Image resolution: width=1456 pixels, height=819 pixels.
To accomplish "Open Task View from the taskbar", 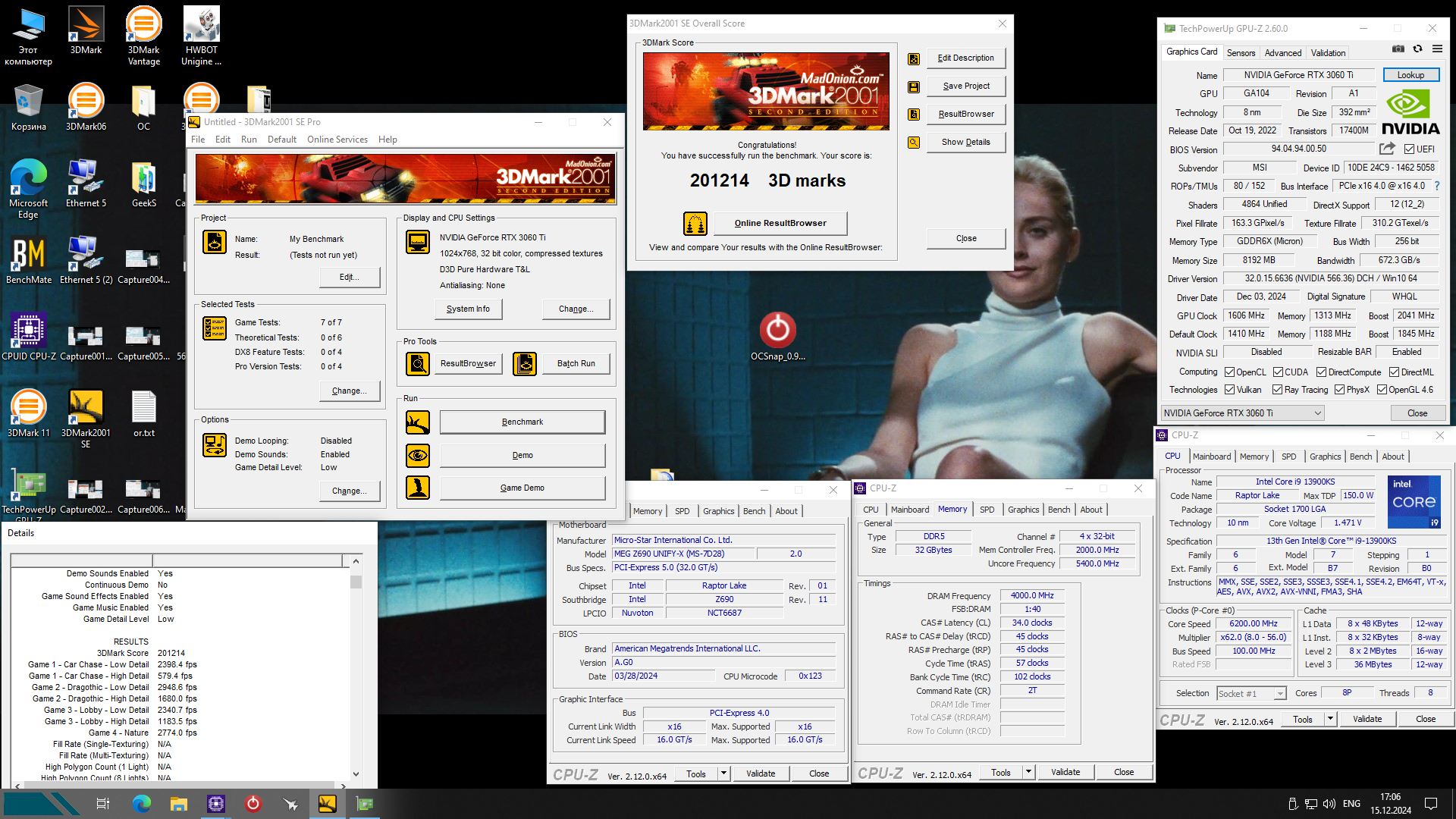I will 102,804.
